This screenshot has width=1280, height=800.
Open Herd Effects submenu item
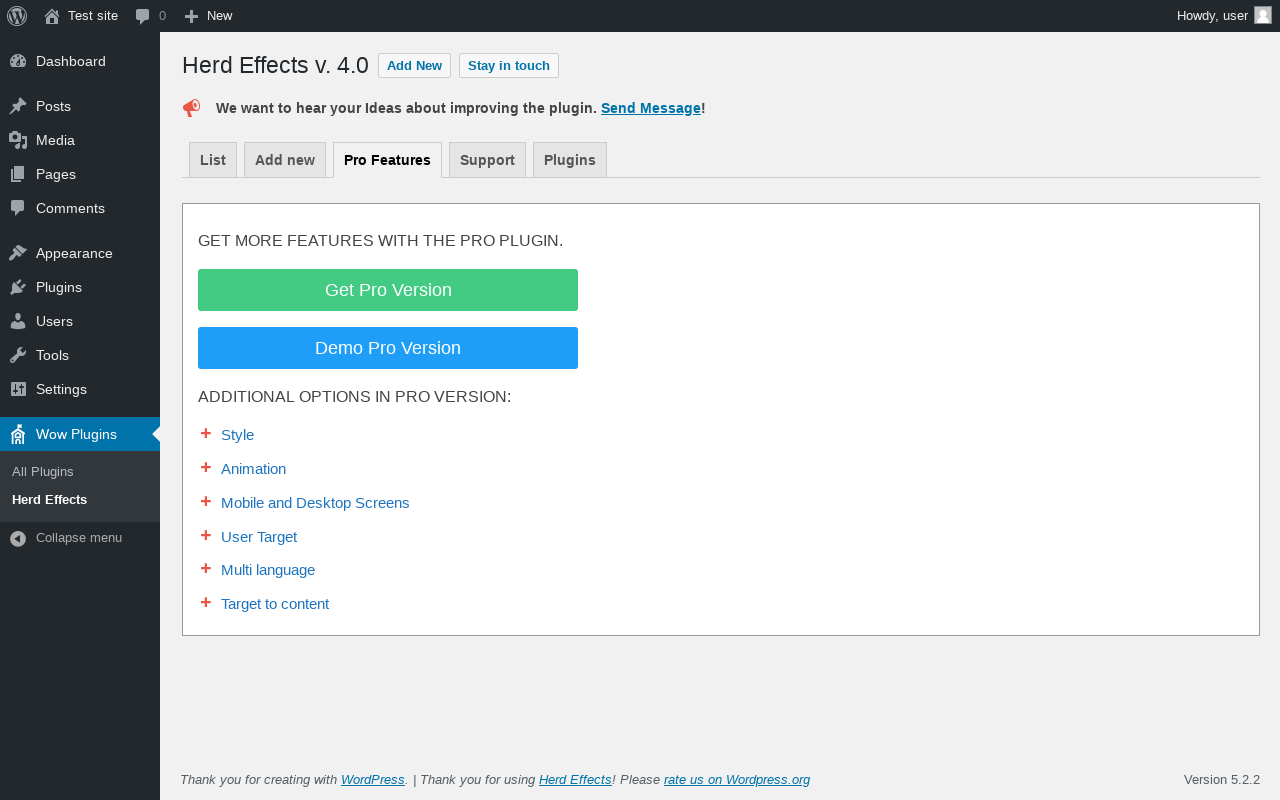point(50,499)
